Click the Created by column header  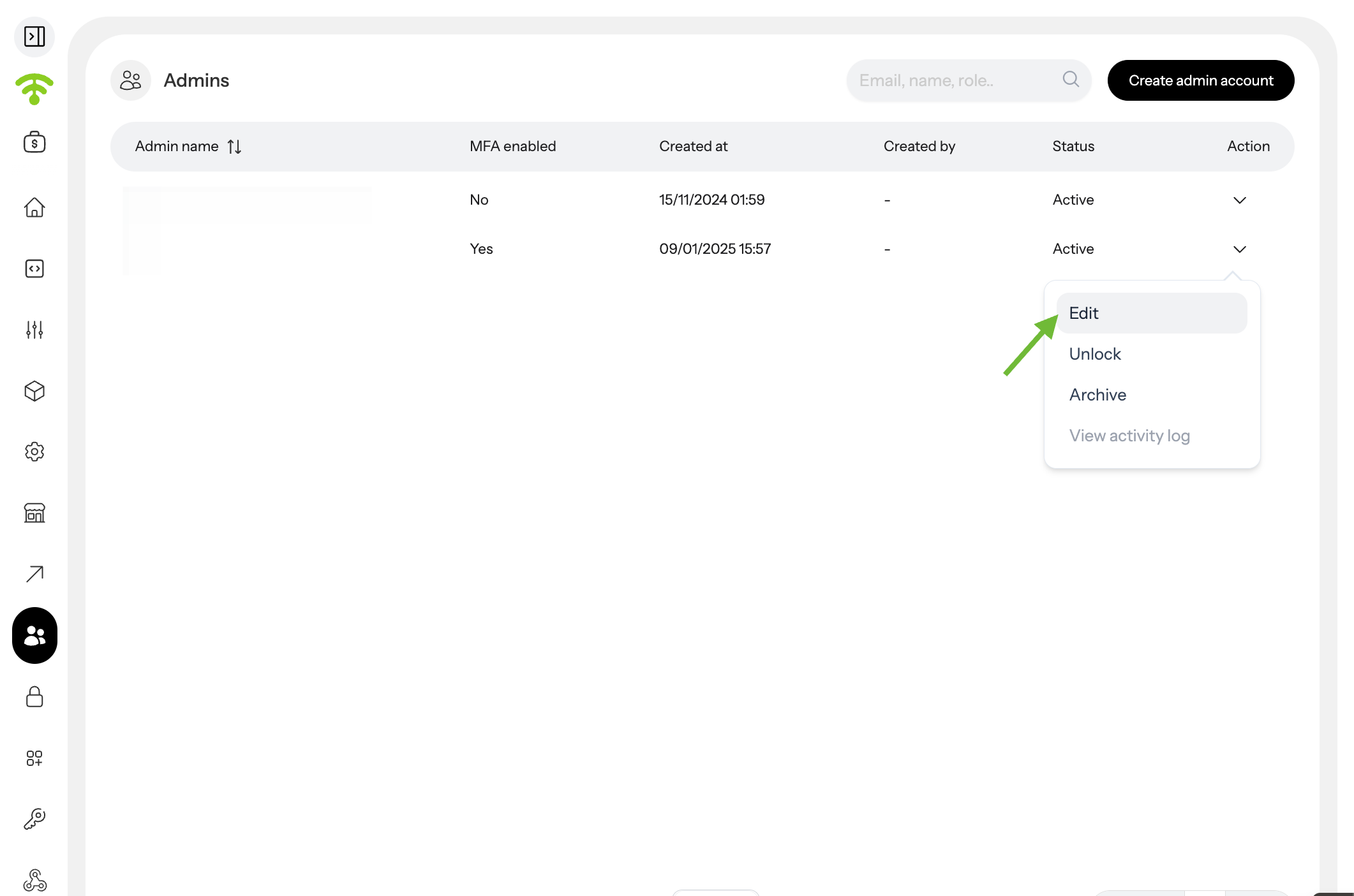pos(919,146)
